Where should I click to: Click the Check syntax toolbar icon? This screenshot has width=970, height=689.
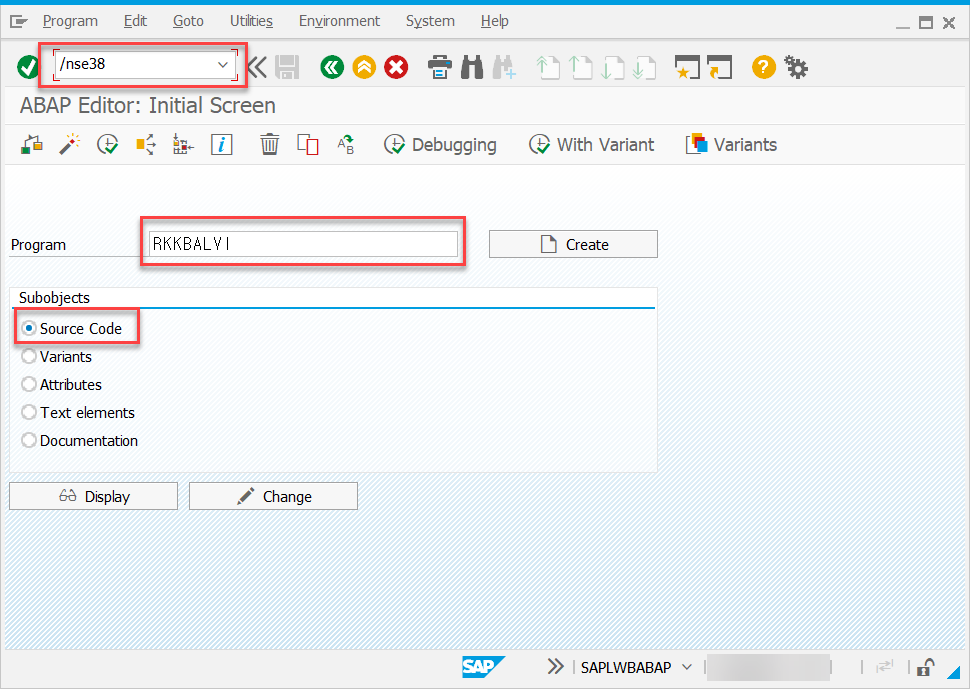point(32,144)
